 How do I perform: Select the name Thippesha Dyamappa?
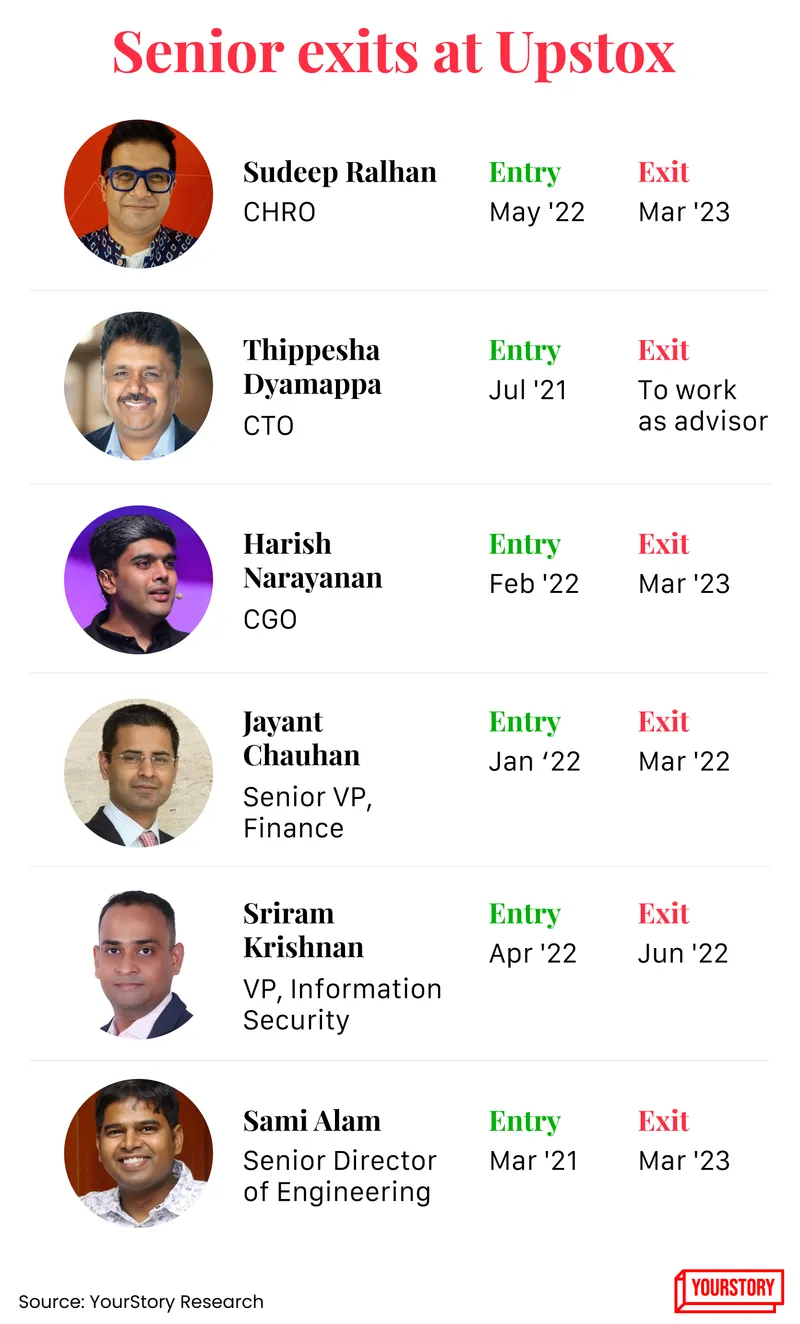pos(312,367)
